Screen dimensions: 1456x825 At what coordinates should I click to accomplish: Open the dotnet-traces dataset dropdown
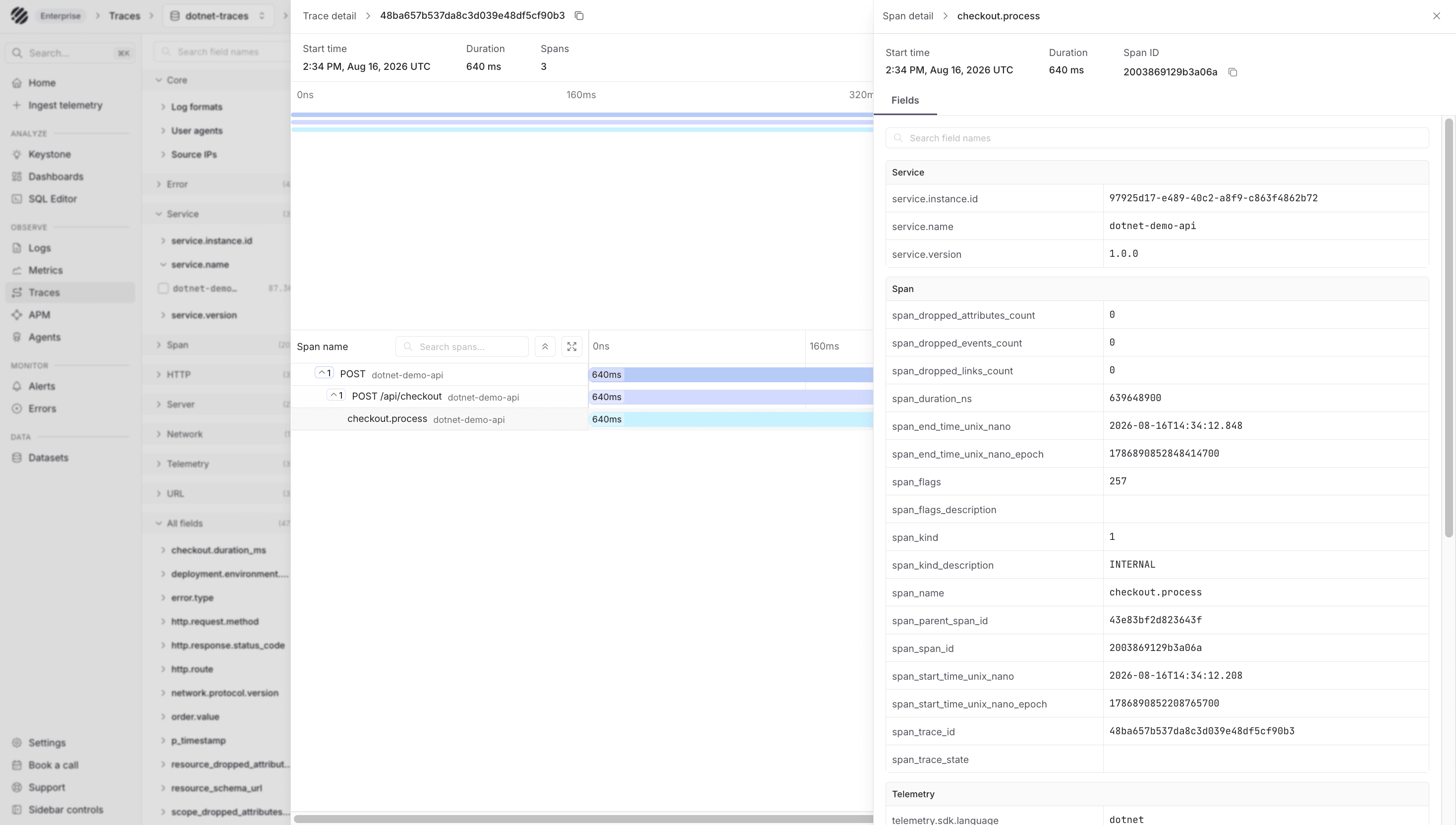pos(218,16)
